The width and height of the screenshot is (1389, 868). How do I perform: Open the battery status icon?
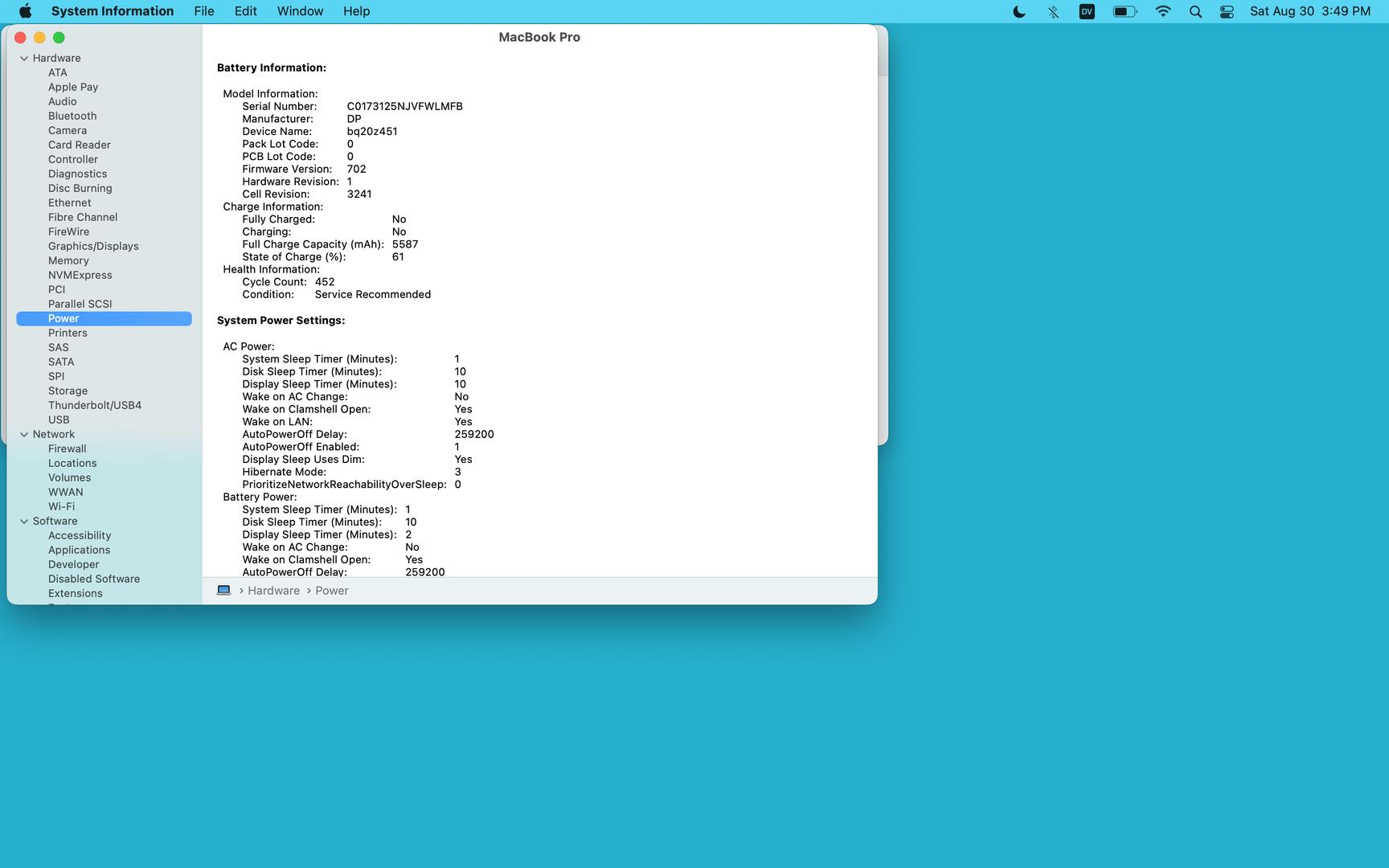click(x=1124, y=11)
